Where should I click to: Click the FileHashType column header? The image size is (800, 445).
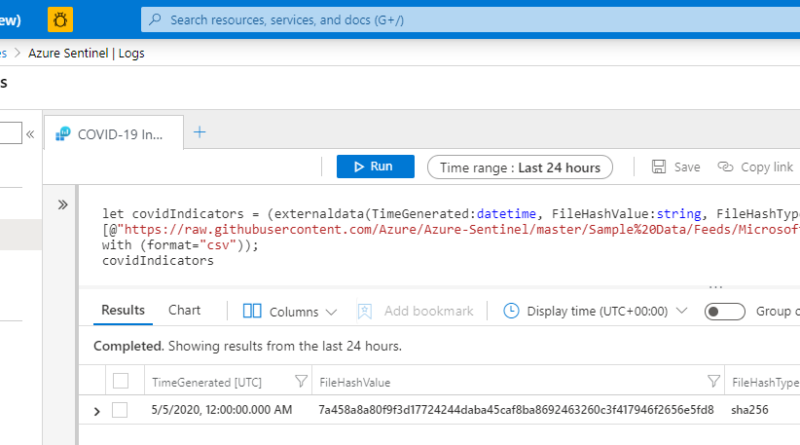point(765,382)
